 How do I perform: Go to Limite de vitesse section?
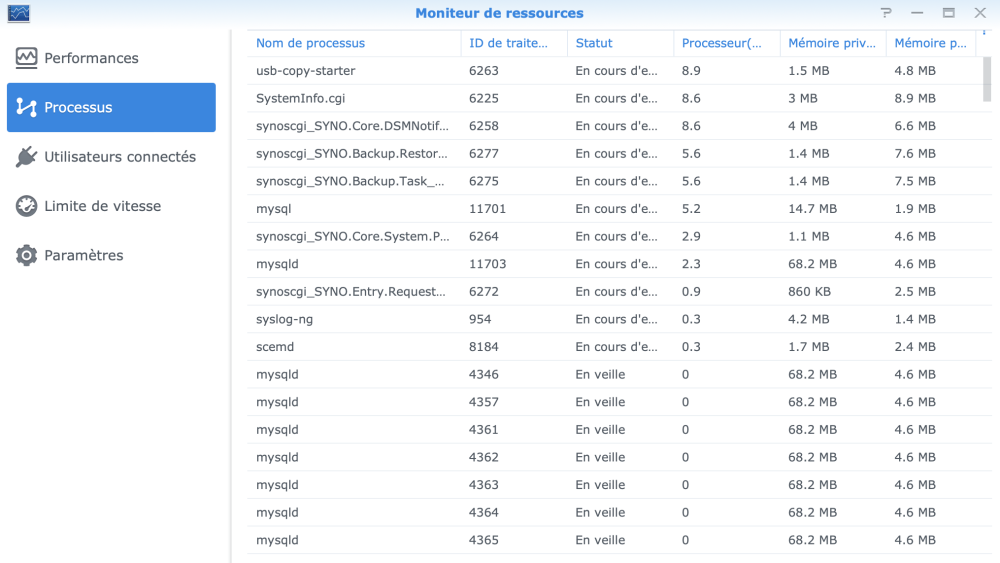click(x=102, y=206)
